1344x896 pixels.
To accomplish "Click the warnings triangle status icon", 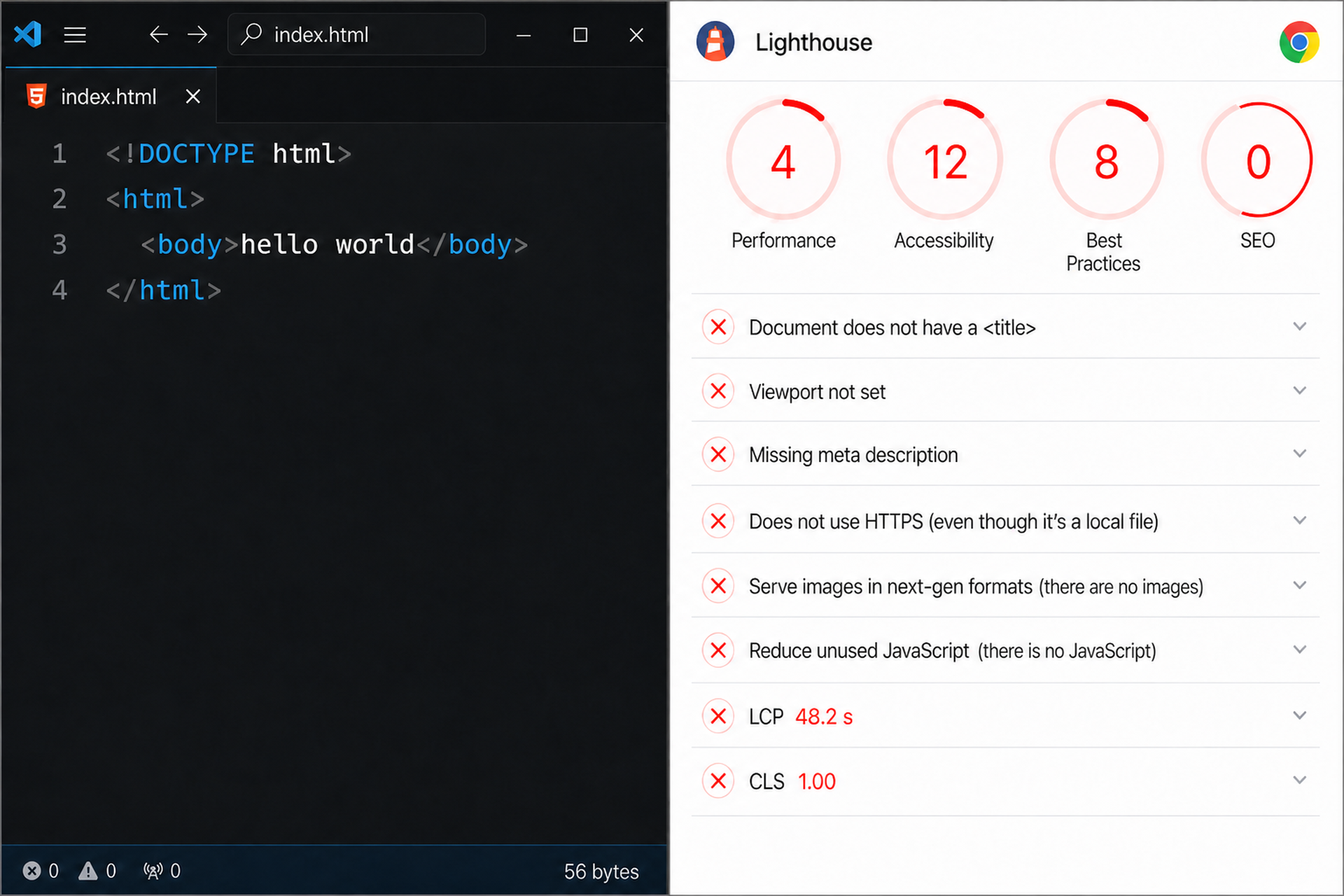I will point(87,871).
